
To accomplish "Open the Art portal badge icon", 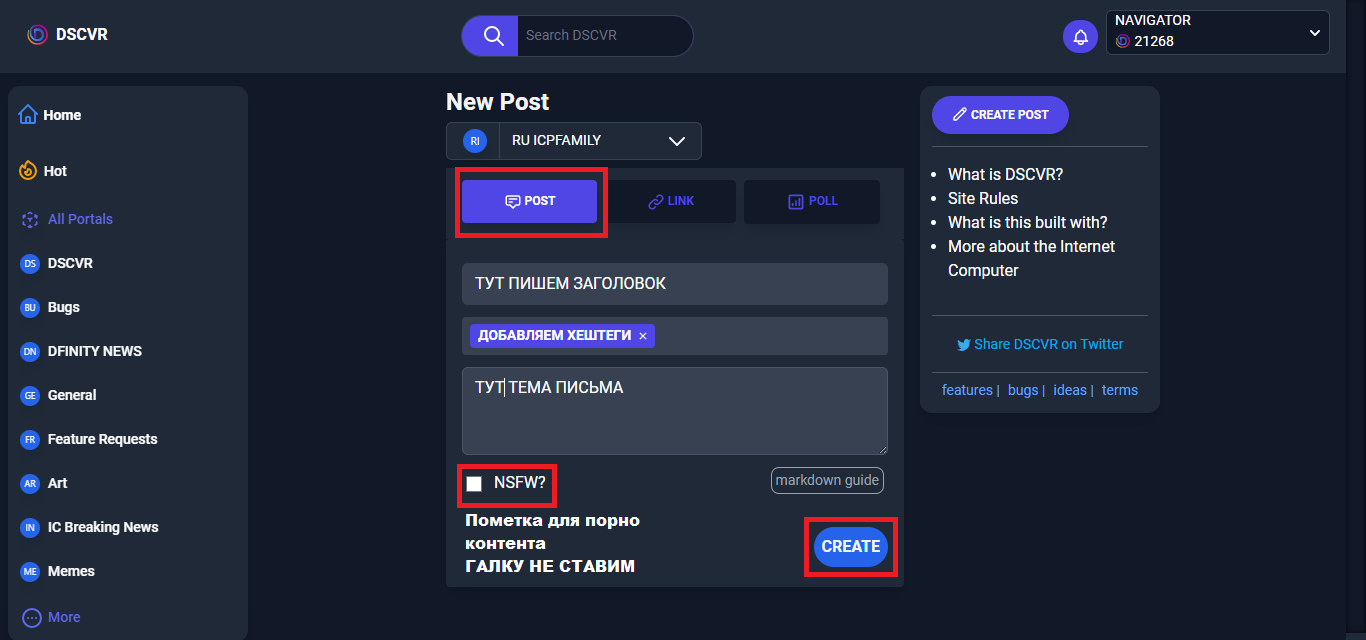I will coord(30,483).
